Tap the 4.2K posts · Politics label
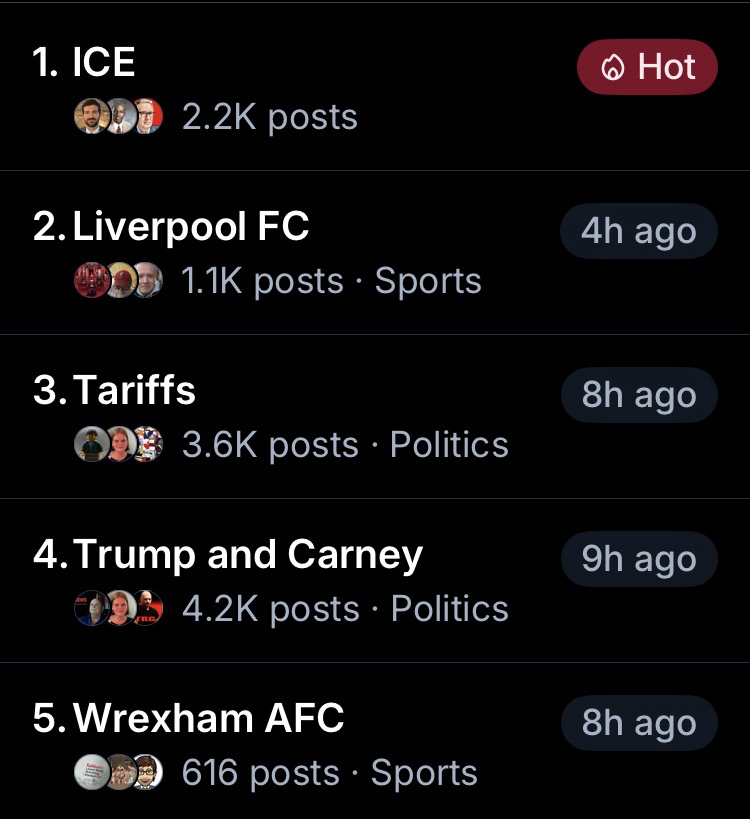The image size is (750, 819). click(345, 610)
